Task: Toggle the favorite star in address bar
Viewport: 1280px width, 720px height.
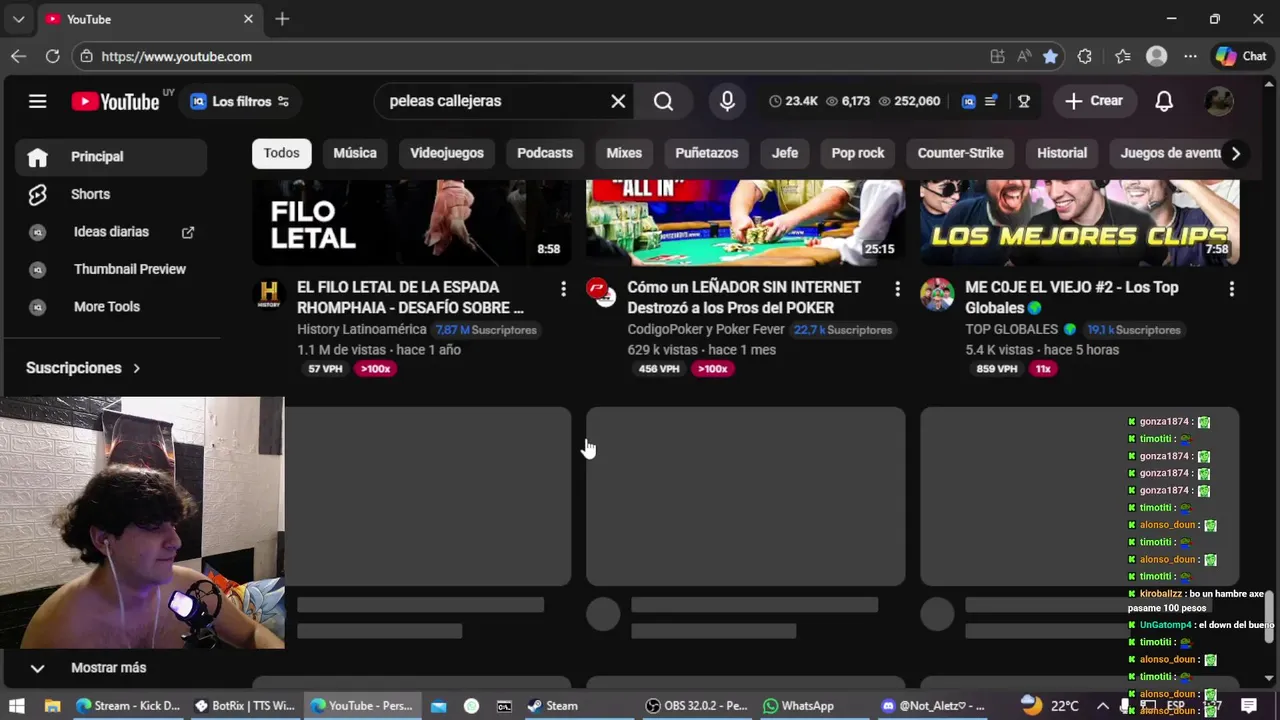Action: (1050, 57)
